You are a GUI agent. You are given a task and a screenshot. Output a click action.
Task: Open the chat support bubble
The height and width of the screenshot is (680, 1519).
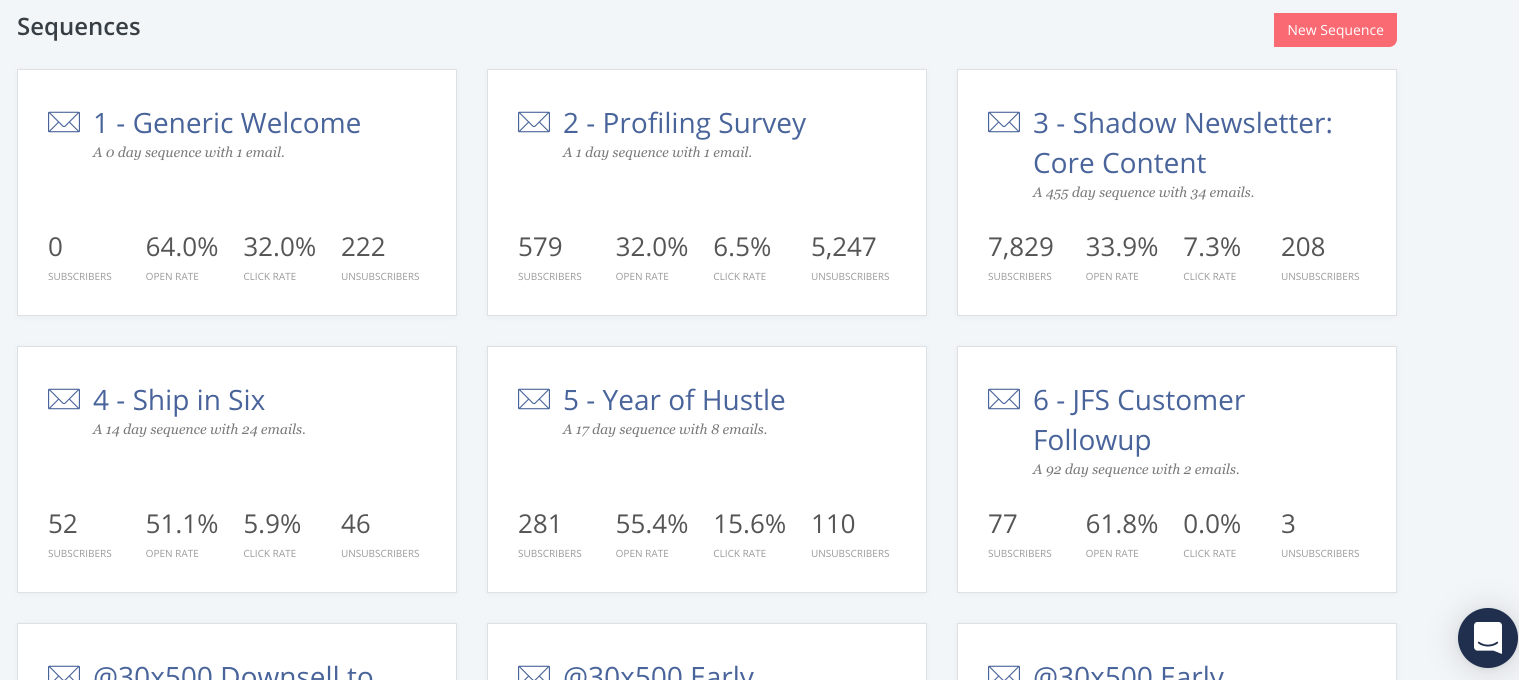(x=1487, y=637)
